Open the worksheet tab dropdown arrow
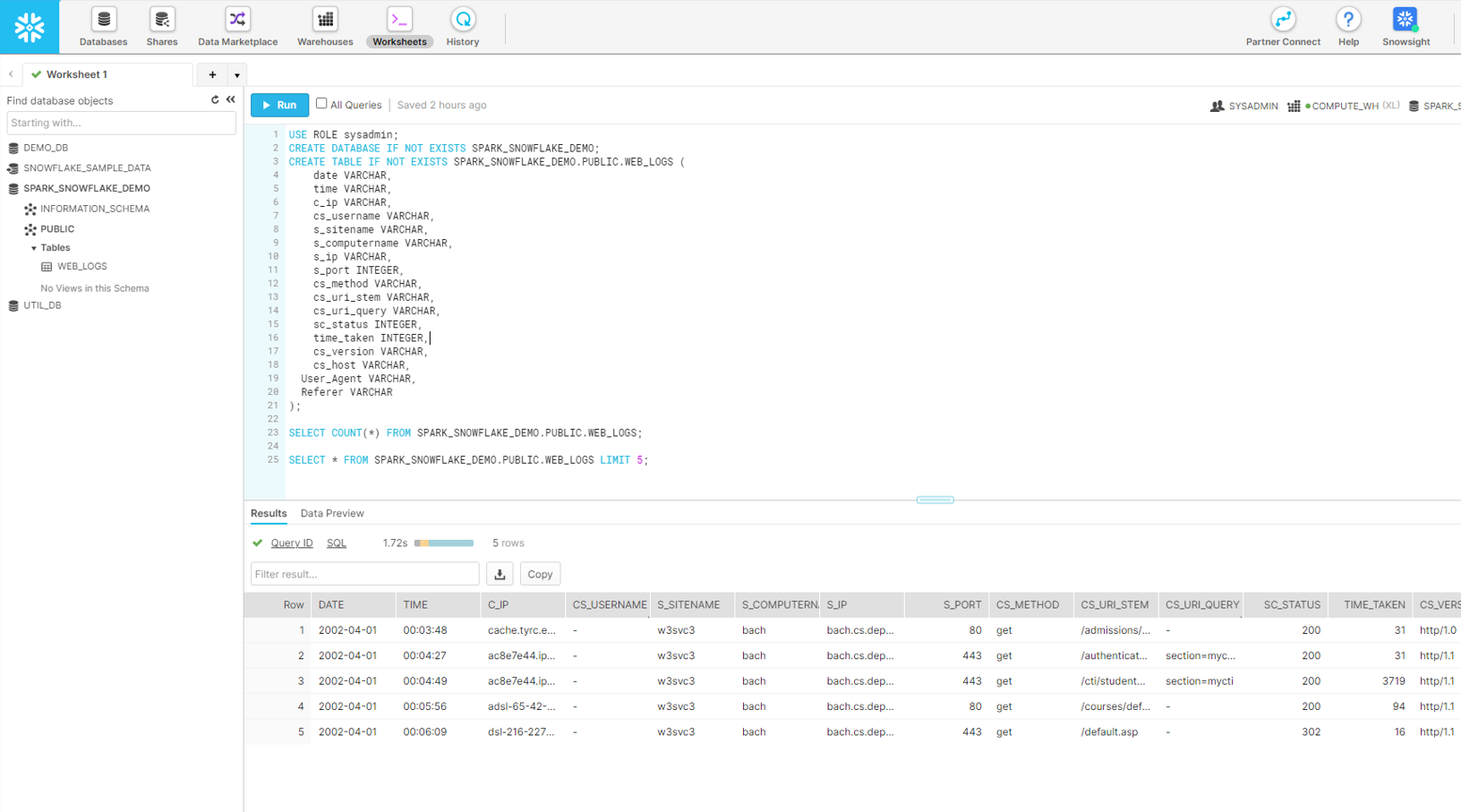Viewport: 1461px width, 812px height. tap(236, 74)
